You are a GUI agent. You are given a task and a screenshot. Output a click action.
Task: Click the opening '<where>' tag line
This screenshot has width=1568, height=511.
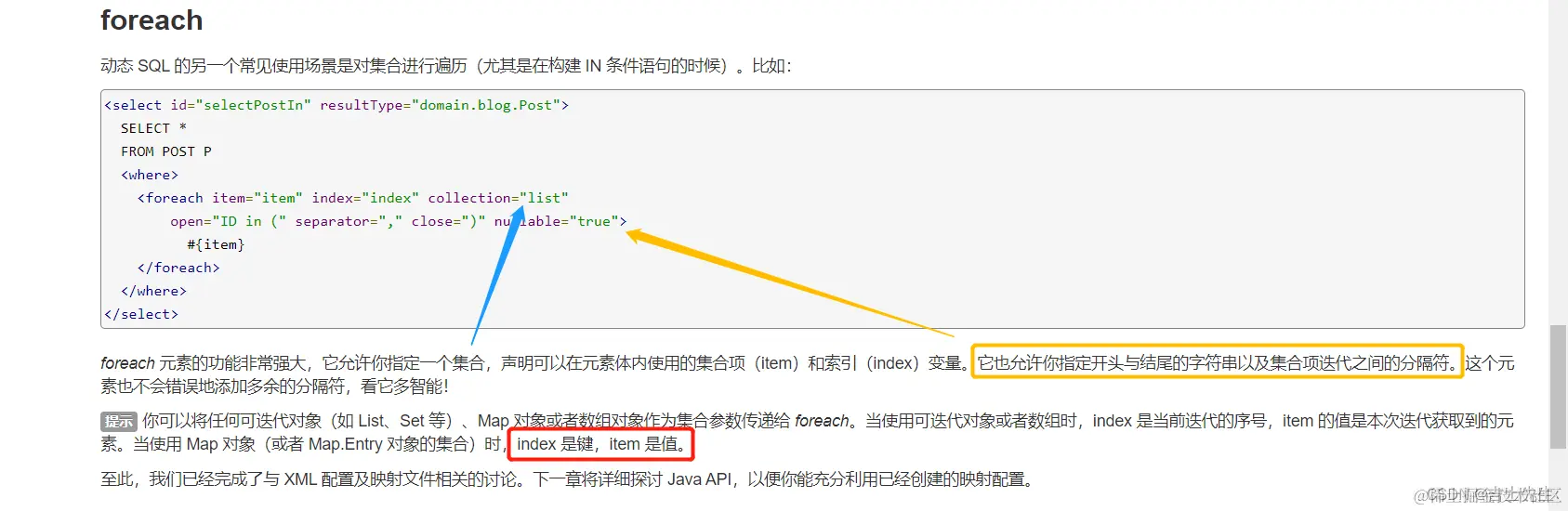150,175
